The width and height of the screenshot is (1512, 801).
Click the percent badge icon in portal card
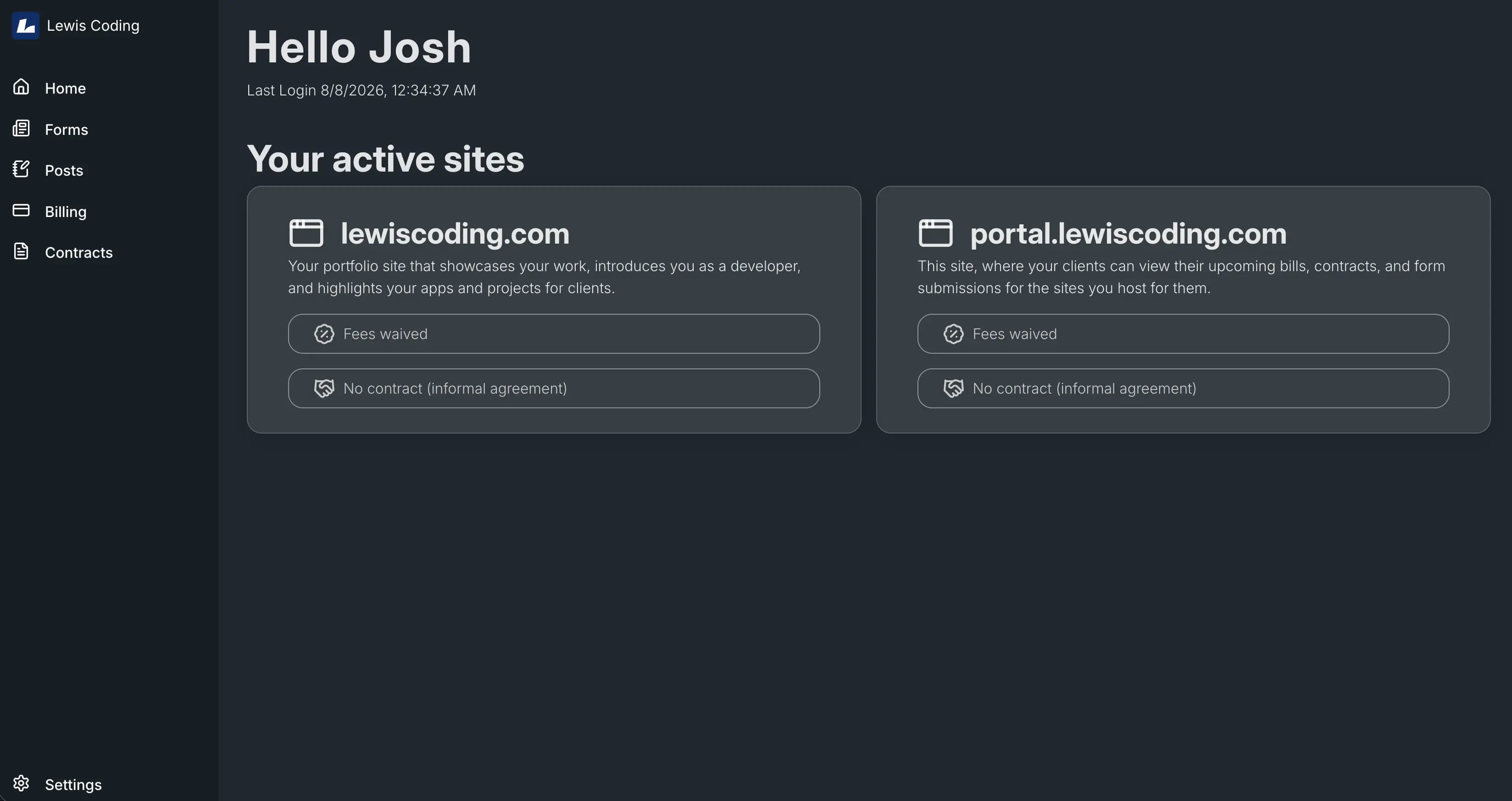(x=953, y=334)
